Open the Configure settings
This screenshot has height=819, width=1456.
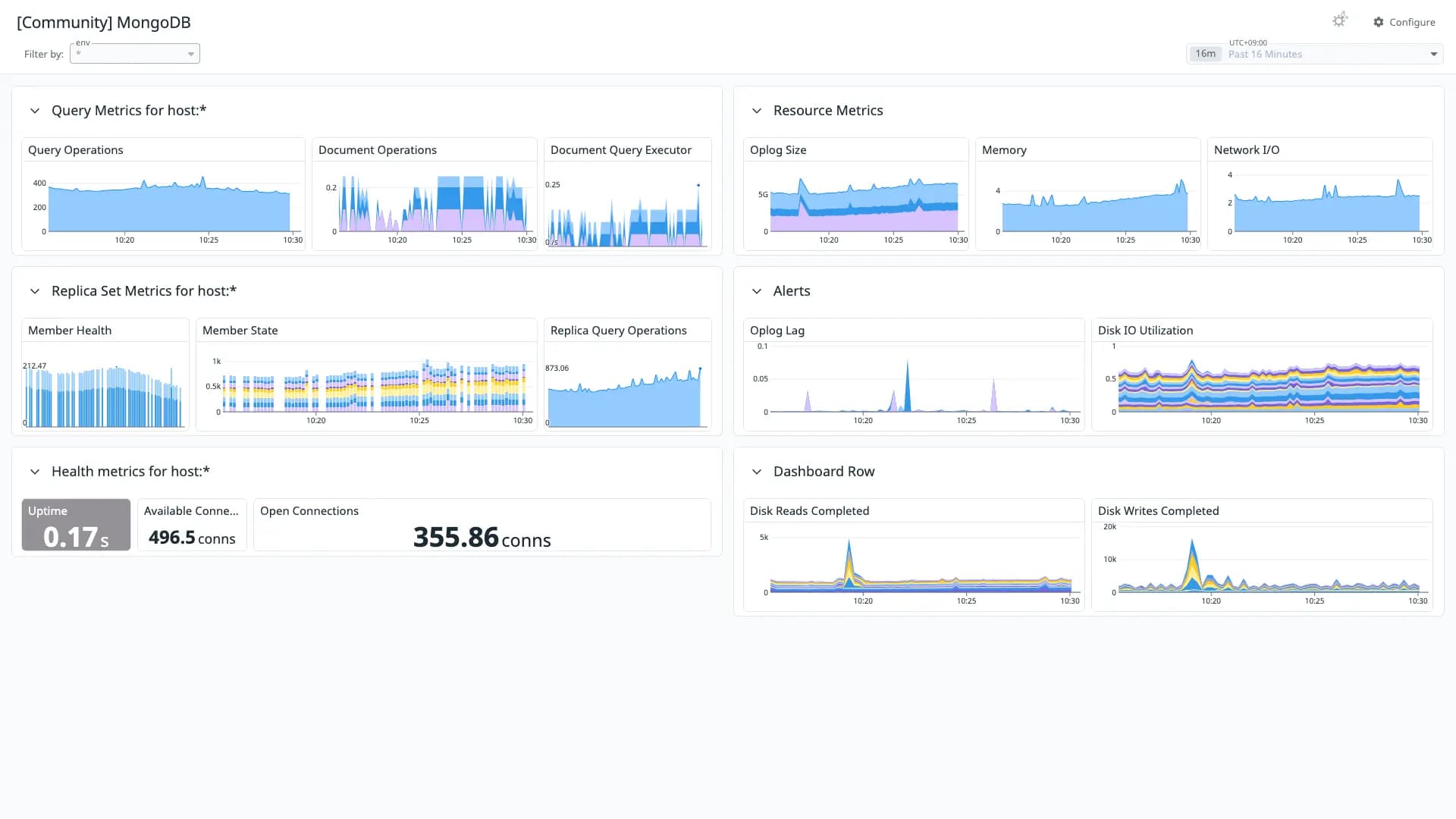[1404, 22]
